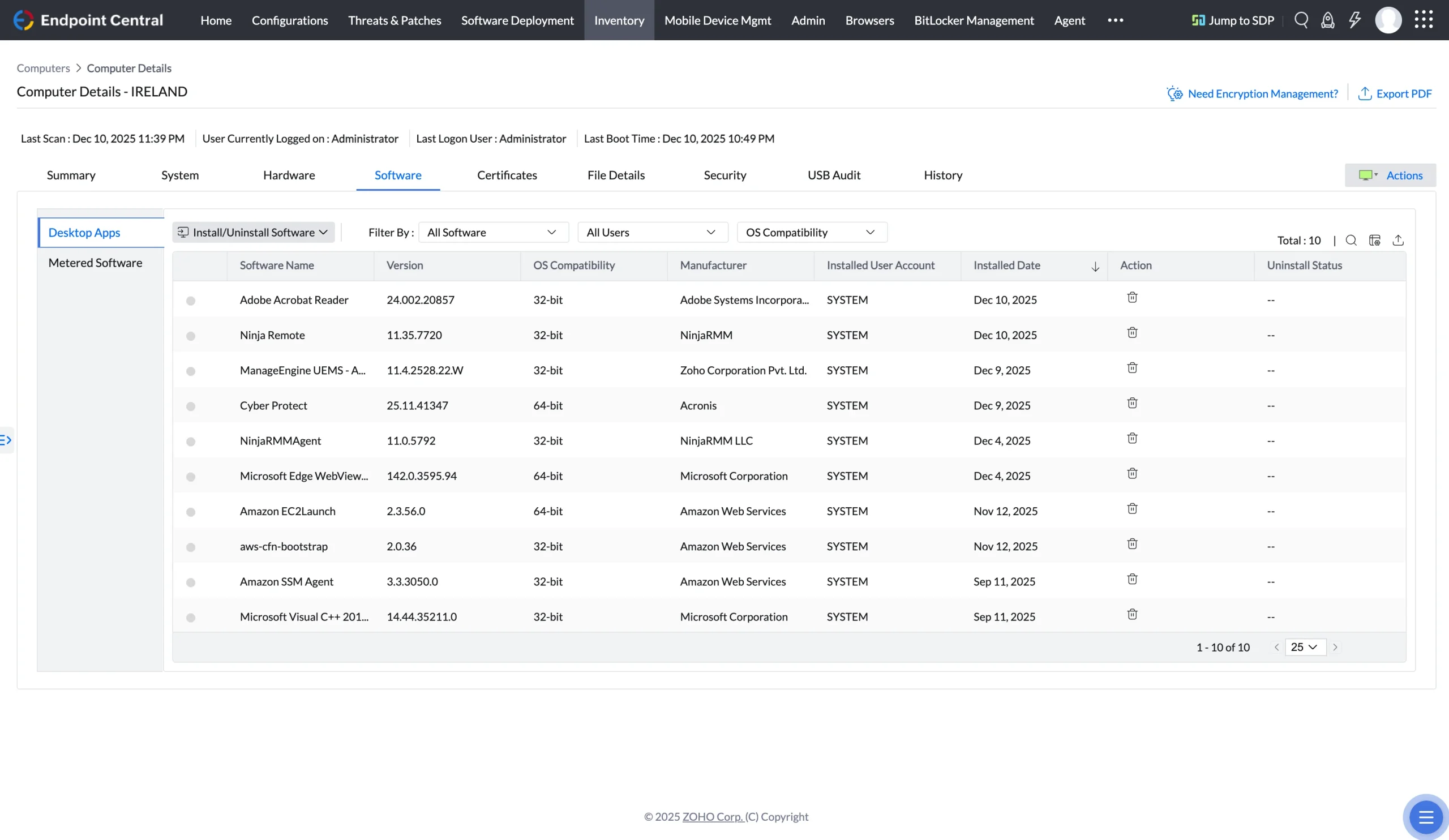This screenshot has height=840, width=1449.
Task: Click Jump to SDP link
Action: click(x=1232, y=20)
